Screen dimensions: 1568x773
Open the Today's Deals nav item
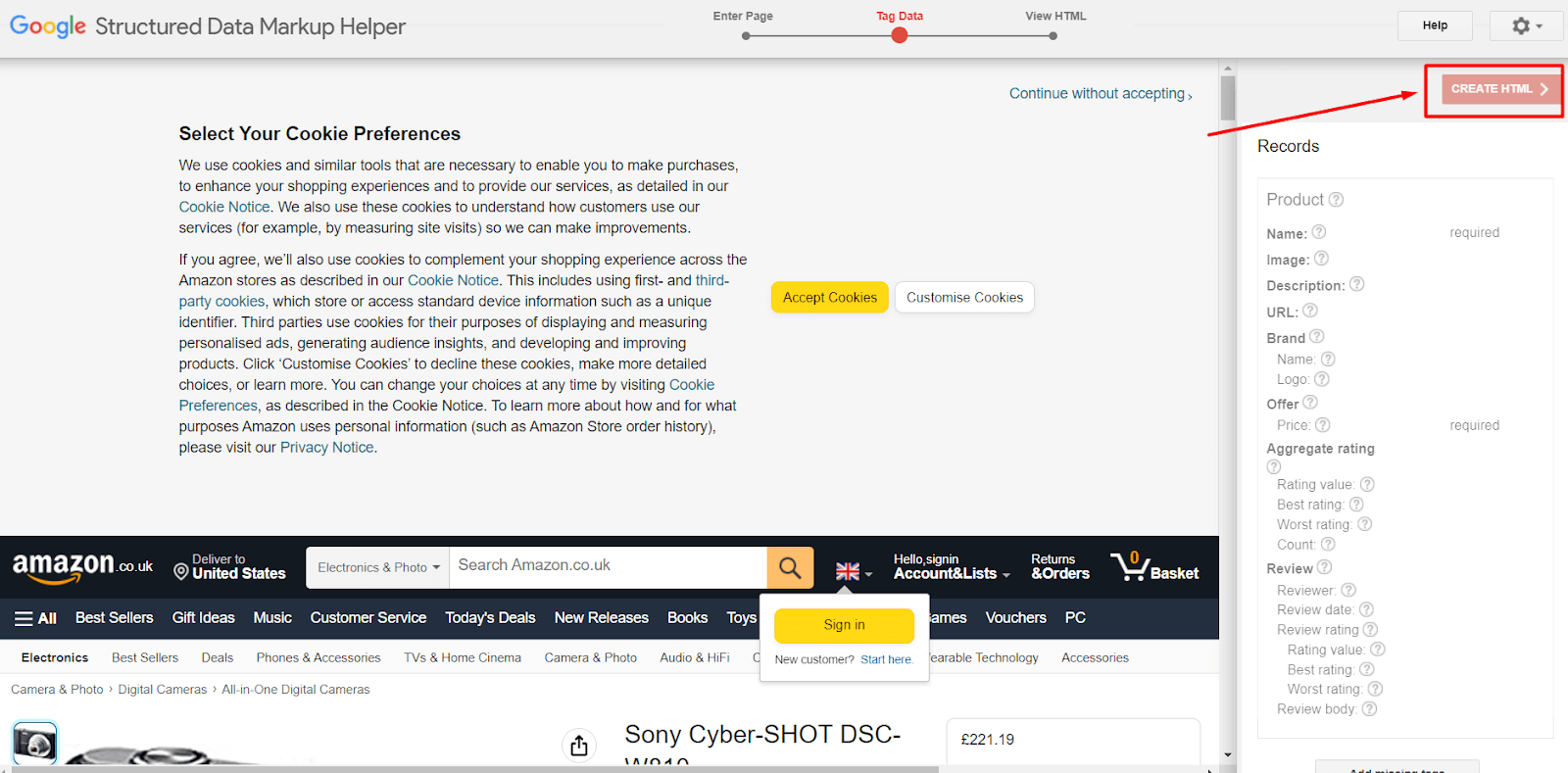[490, 618]
